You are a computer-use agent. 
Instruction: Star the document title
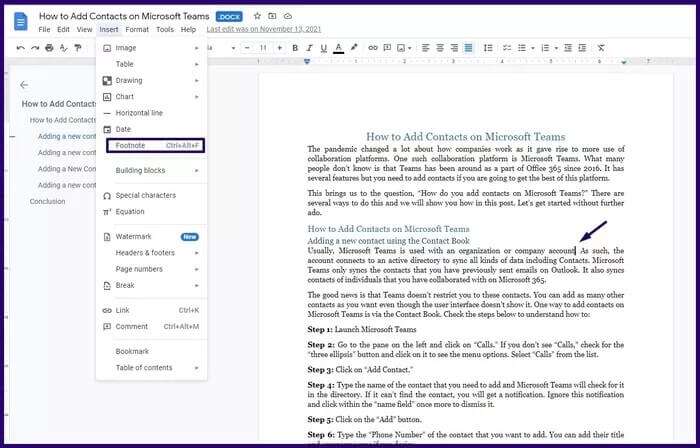[x=257, y=17]
